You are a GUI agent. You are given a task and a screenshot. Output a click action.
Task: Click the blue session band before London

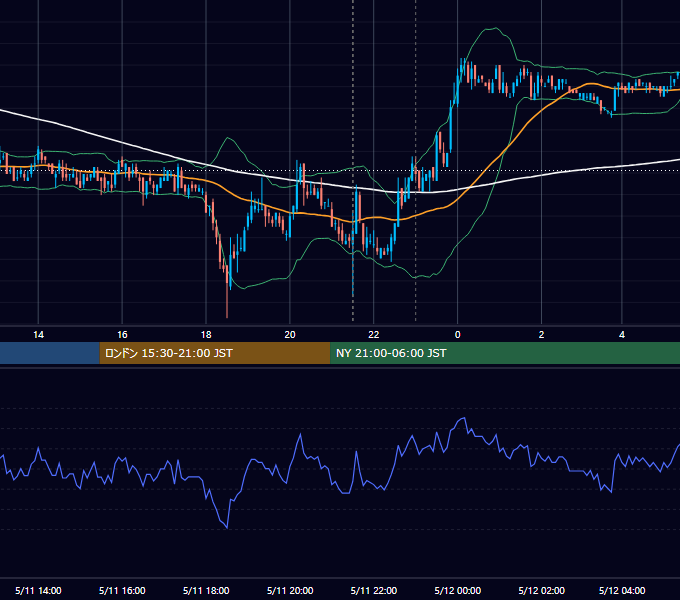tap(50, 353)
